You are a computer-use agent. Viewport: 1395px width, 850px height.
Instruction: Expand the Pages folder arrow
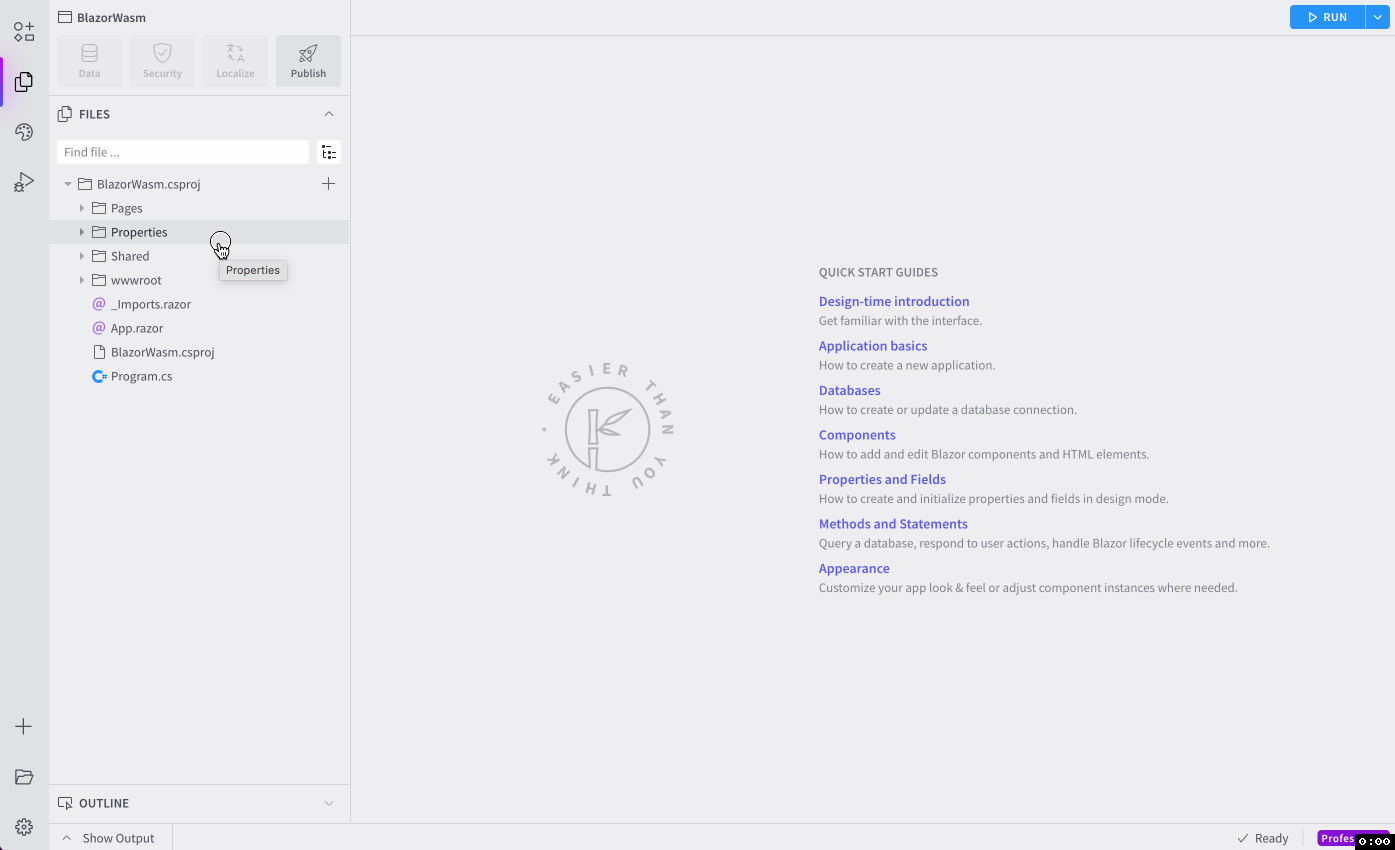tap(82, 208)
